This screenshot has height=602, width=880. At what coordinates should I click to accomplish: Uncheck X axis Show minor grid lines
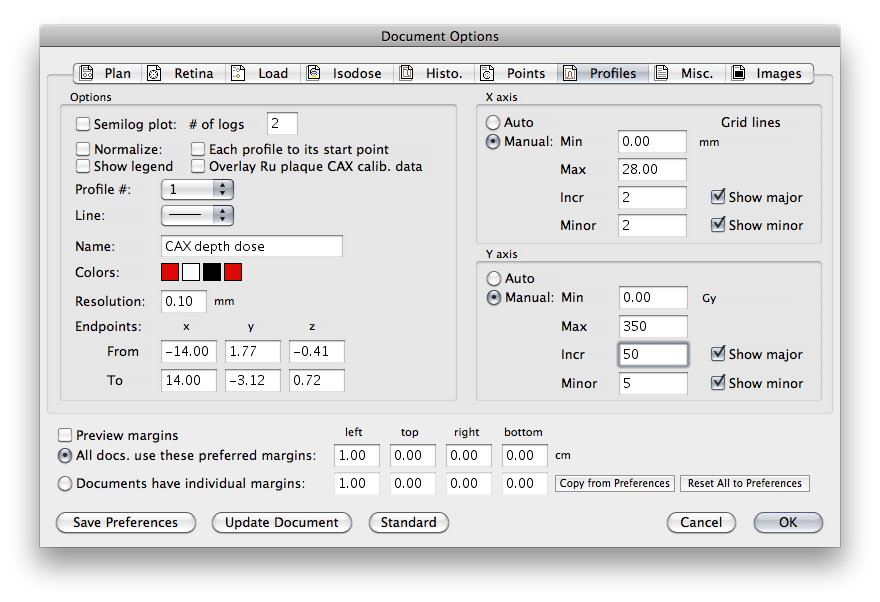click(718, 224)
